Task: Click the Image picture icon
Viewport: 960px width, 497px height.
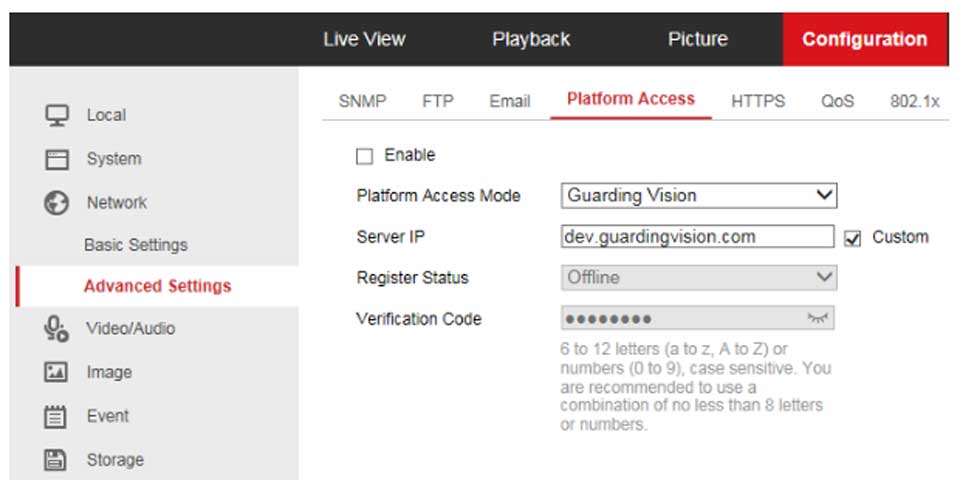Action: click(57, 372)
